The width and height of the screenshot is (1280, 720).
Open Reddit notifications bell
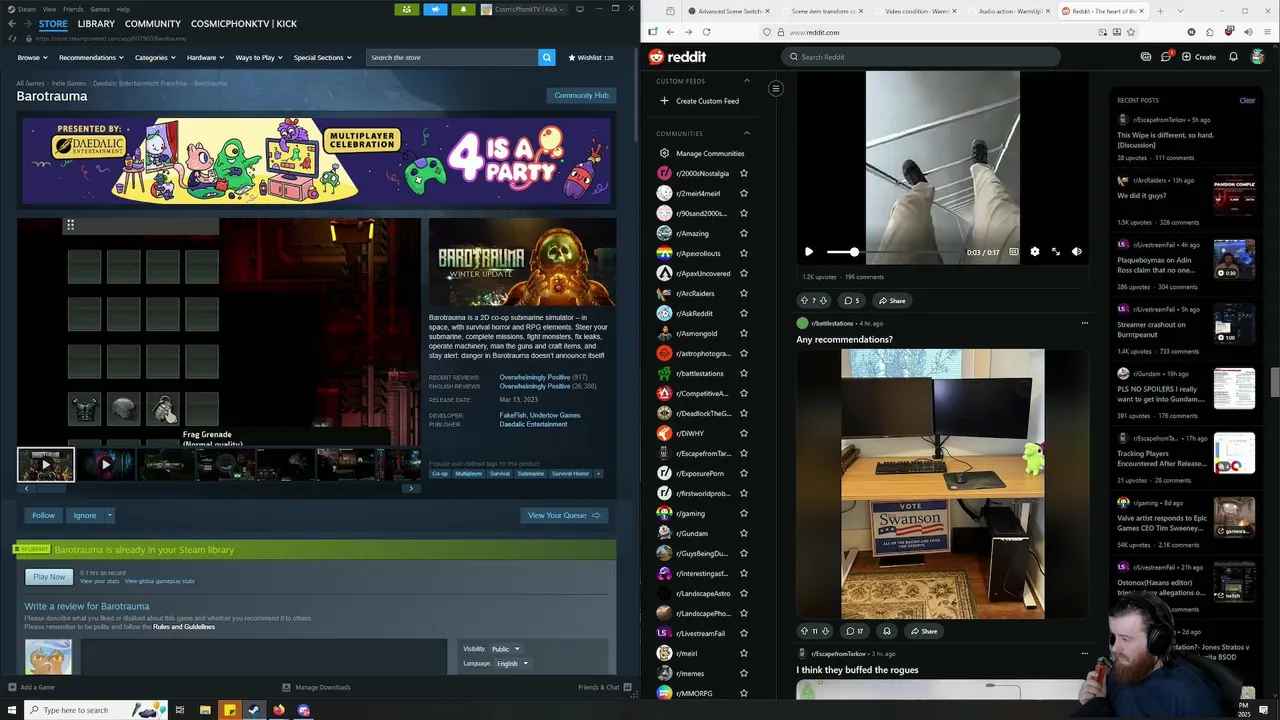coord(1233,57)
